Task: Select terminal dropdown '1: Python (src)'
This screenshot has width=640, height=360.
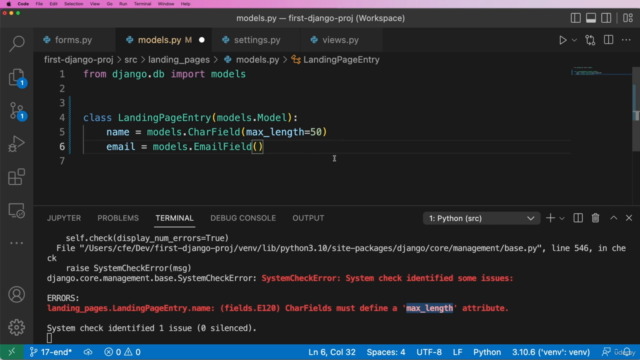Action: pyautogui.click(x=481, y=218)
